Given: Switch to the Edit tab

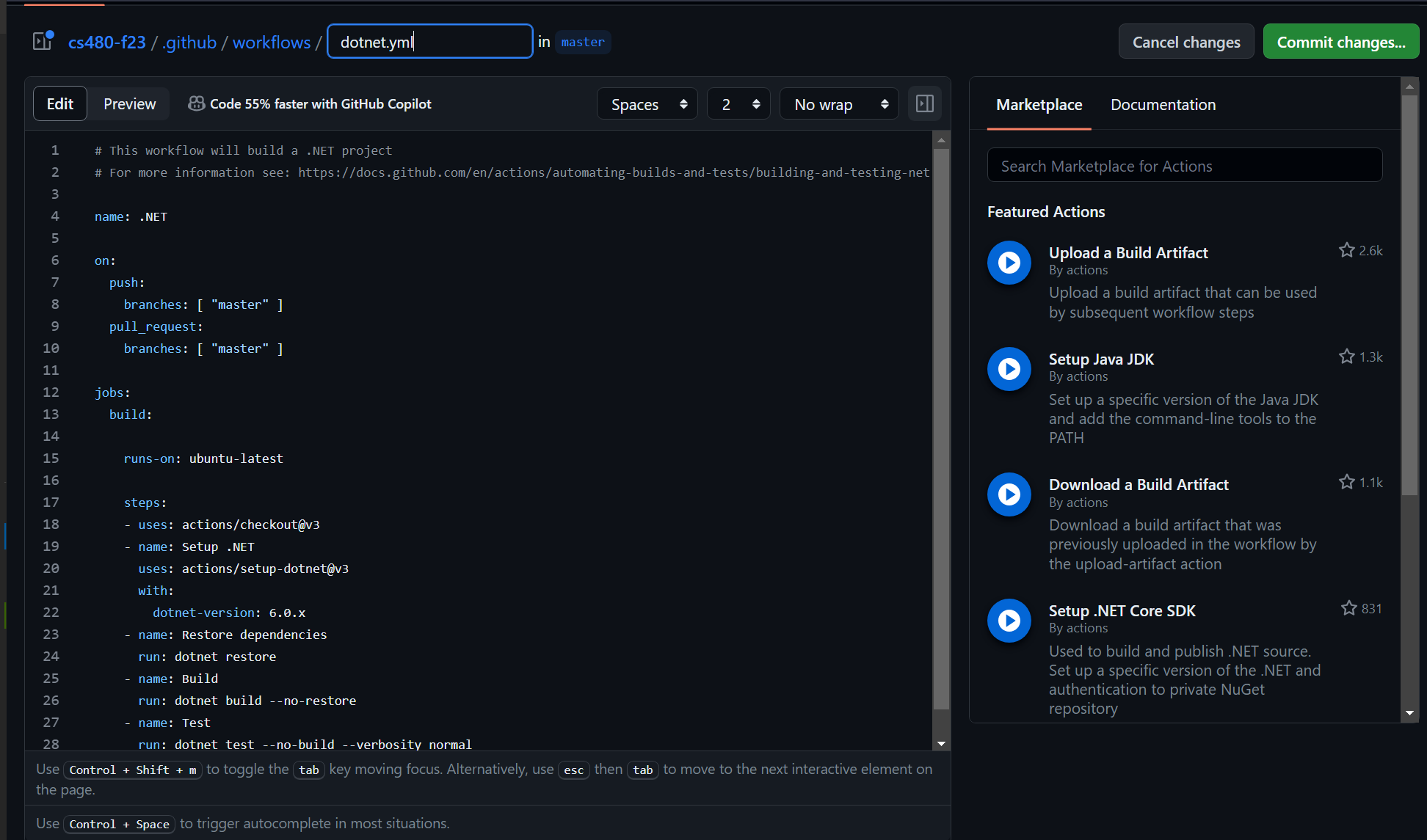Looking at the screenshot, I should point(60,103).
